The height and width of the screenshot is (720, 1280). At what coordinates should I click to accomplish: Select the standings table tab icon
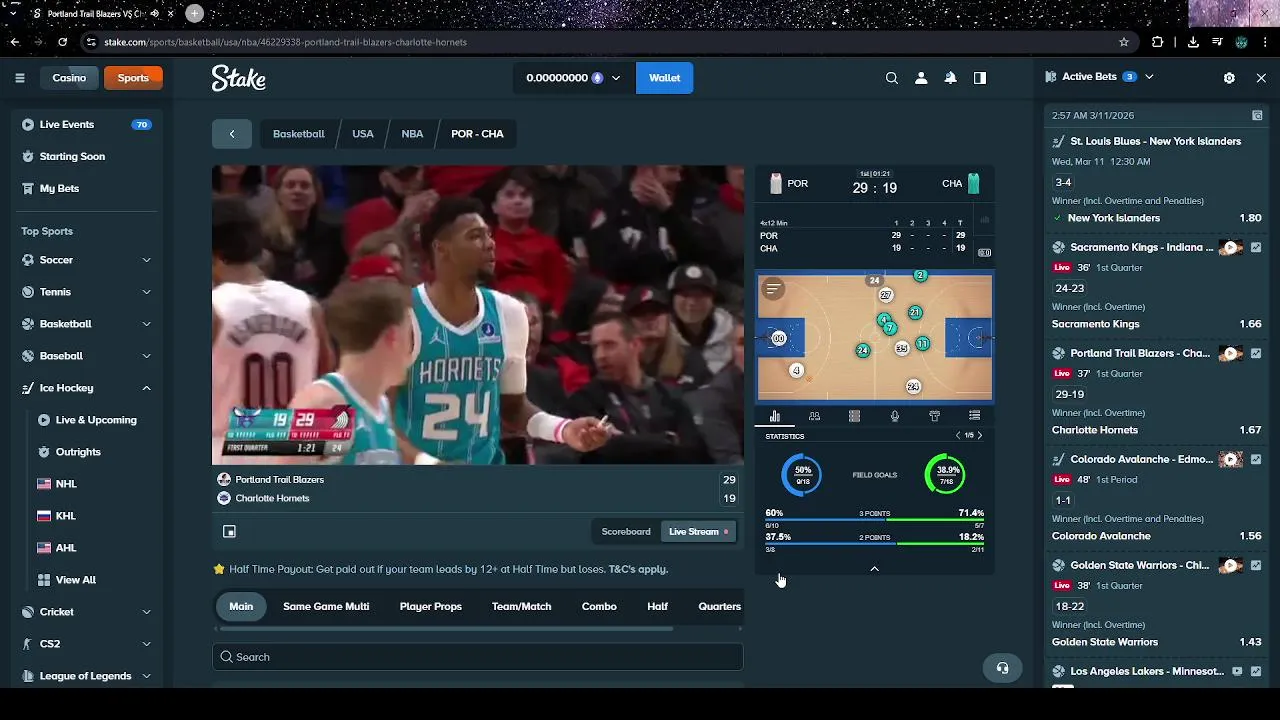[x=974, y=416]
